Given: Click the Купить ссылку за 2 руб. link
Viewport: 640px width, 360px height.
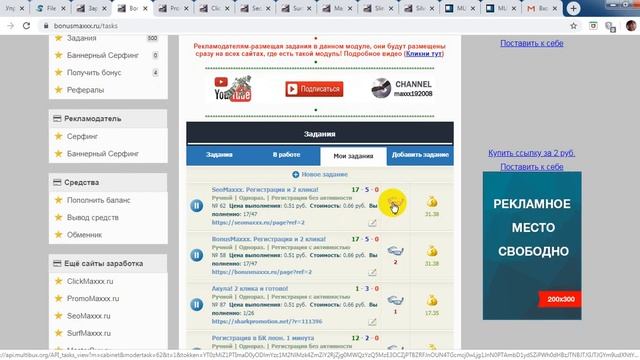Looking at the screenshot, I should point(531,153).
